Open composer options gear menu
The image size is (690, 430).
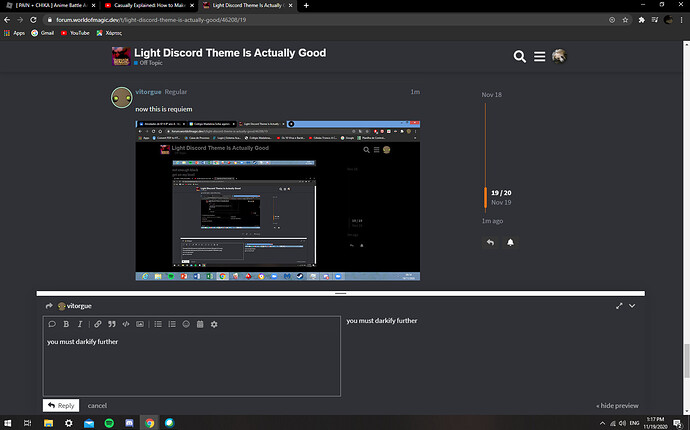click(x=214, y=324)
